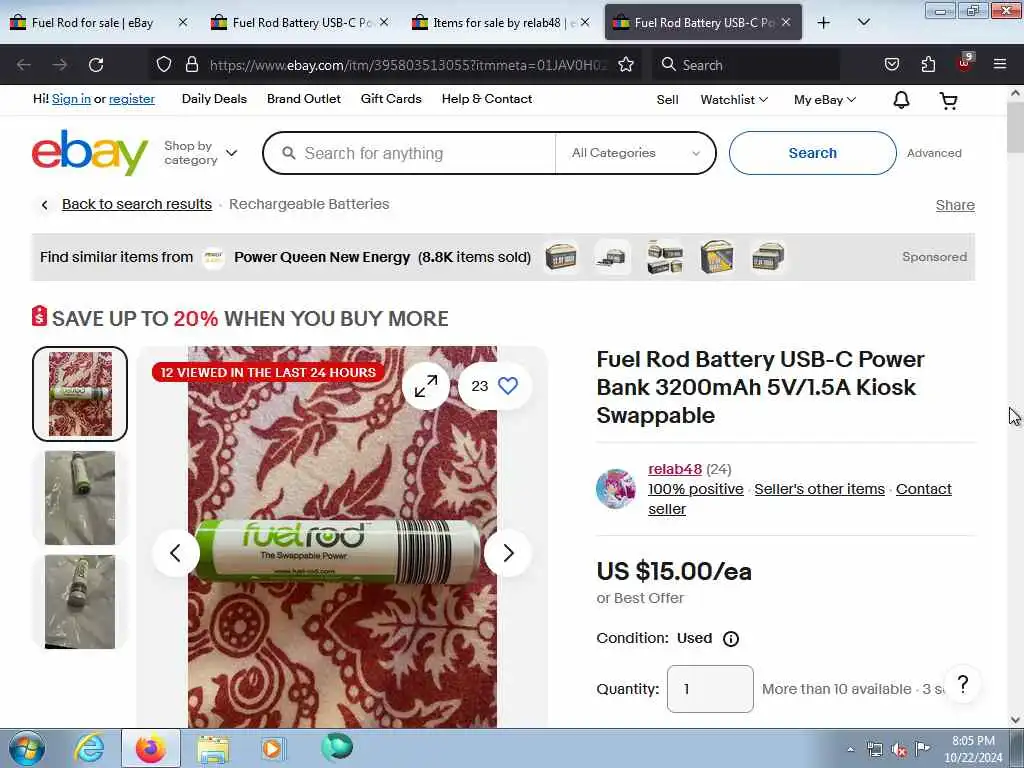Open Daily Deals menu item

(x=214, y=99)
